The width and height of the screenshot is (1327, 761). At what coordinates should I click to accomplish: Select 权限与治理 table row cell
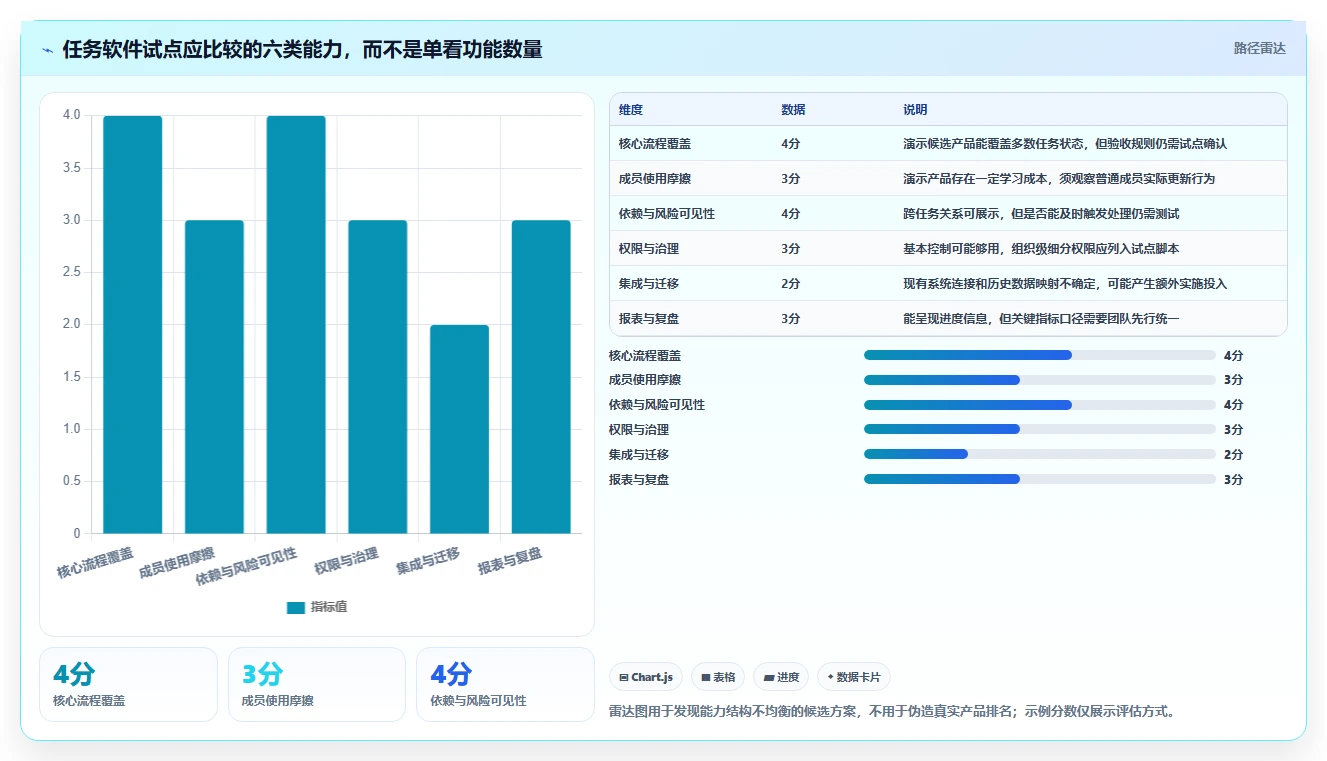click(649, 249)
